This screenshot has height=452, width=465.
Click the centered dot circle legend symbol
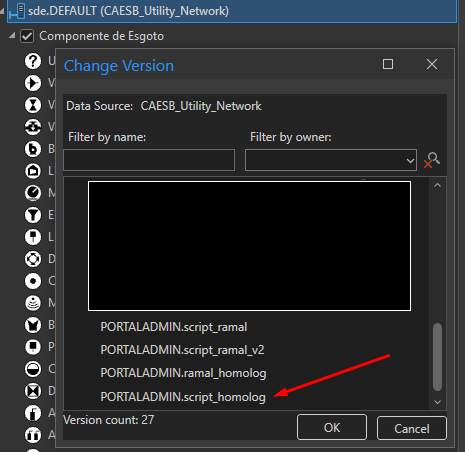coord(33,281)
